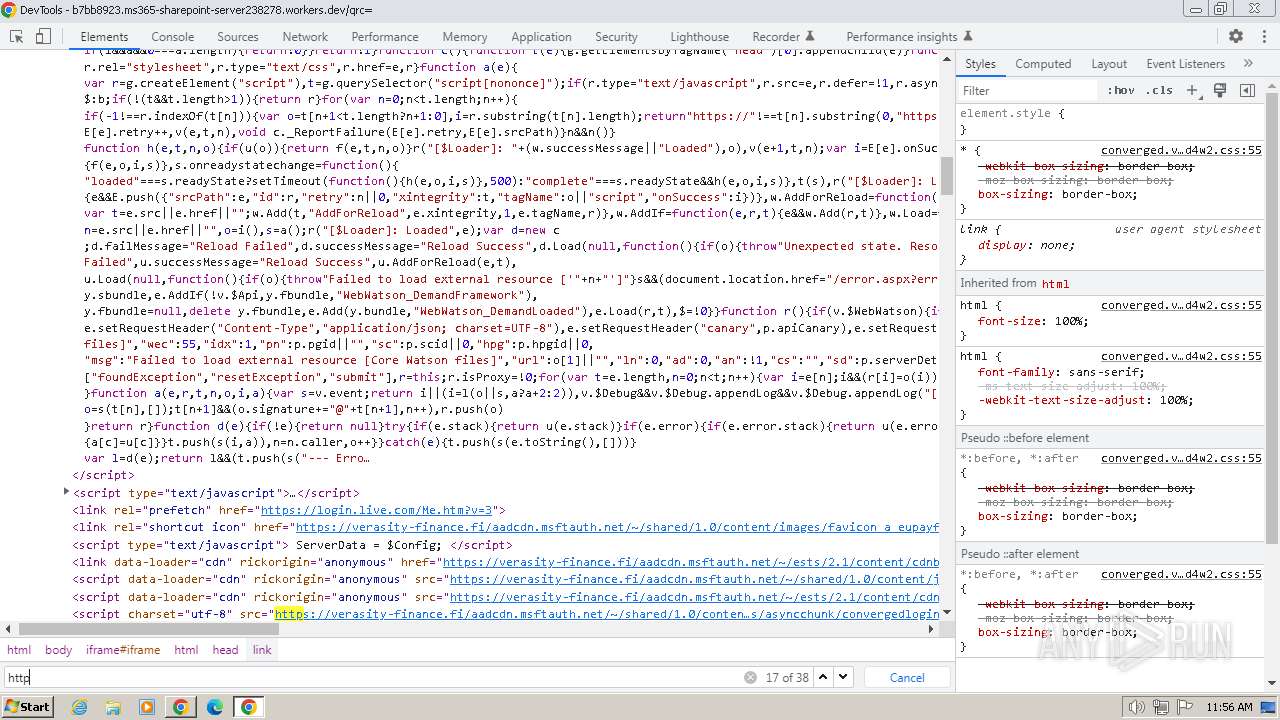Open the favicon shortcut icon href link
The width and height of the screenshot is (1280, 720).
tap(617, 527)
